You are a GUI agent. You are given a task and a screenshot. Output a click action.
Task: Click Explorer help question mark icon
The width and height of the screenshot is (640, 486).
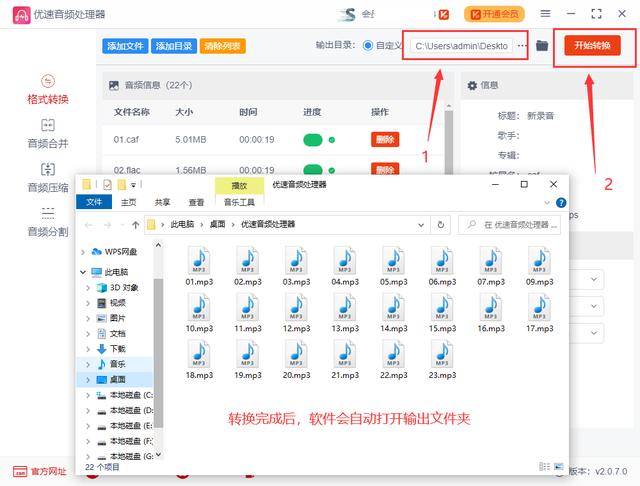pos(561,202)
